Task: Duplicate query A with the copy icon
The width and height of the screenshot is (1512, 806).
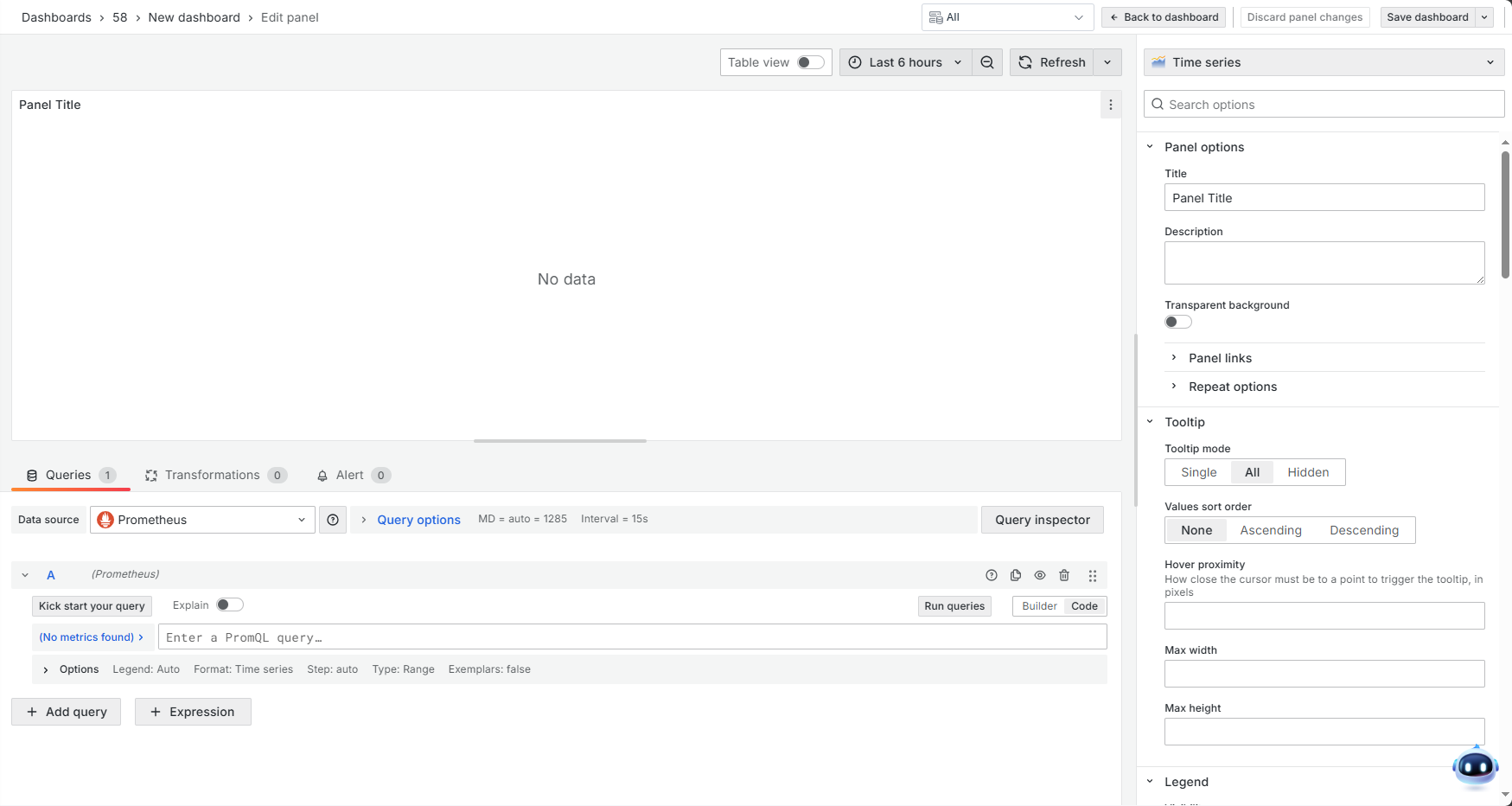Action: point(1016,575)
